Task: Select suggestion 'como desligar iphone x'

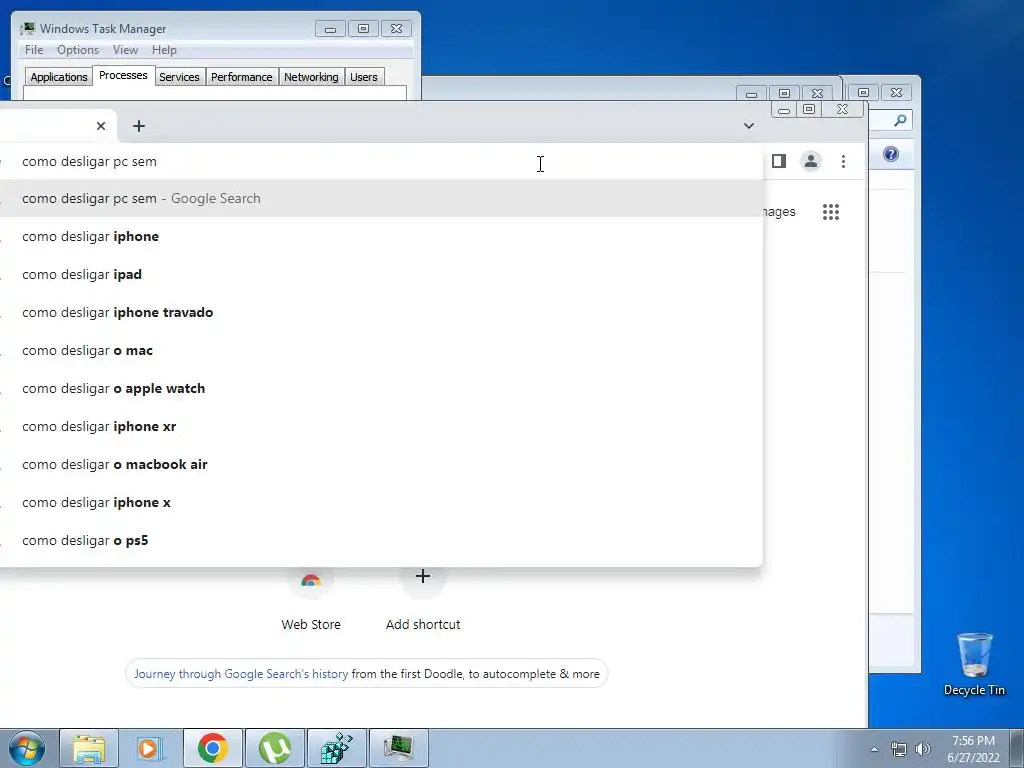Action: (381, 502)
